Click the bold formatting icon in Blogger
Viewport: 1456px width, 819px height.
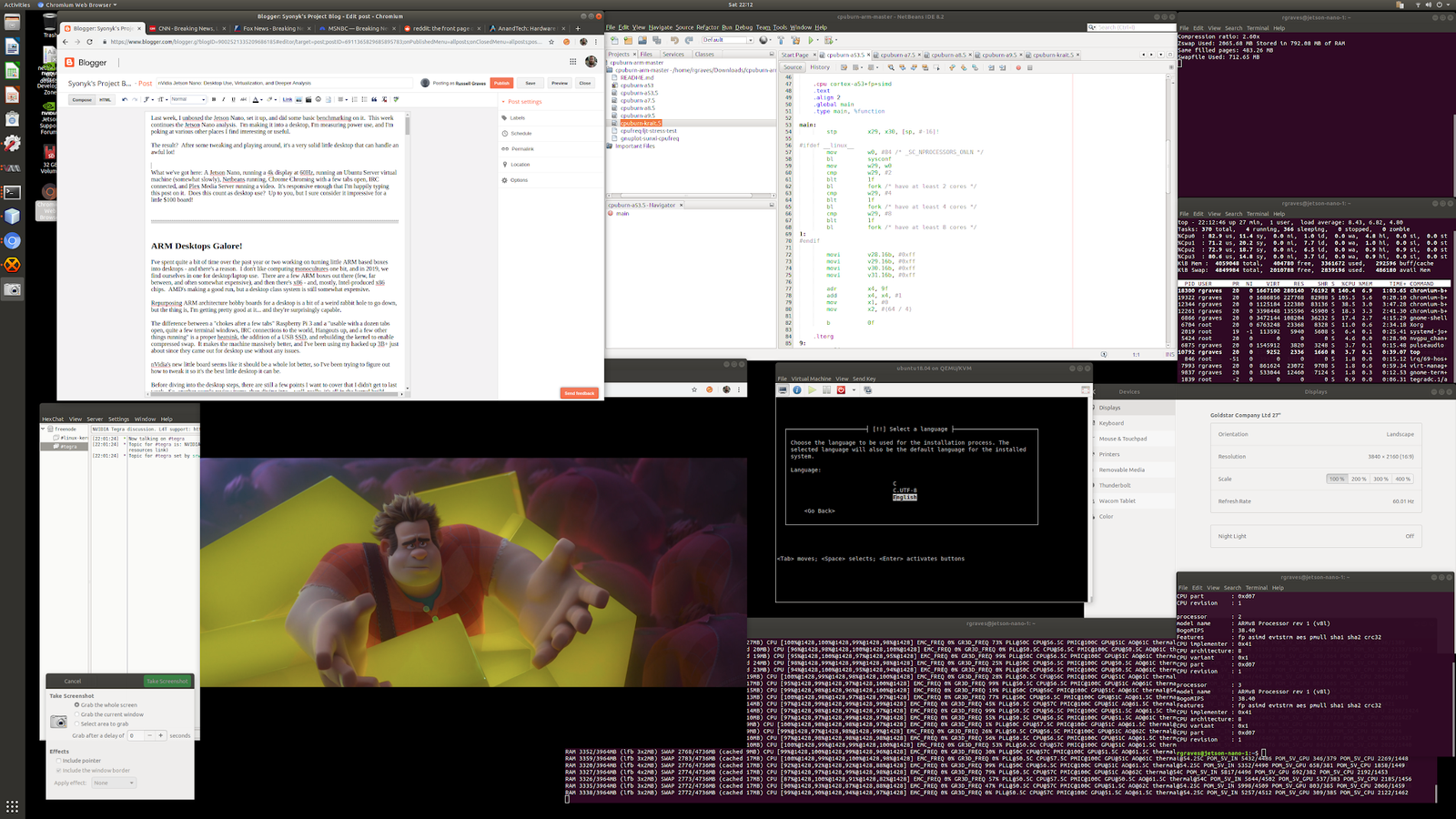[x=214, y=99]
